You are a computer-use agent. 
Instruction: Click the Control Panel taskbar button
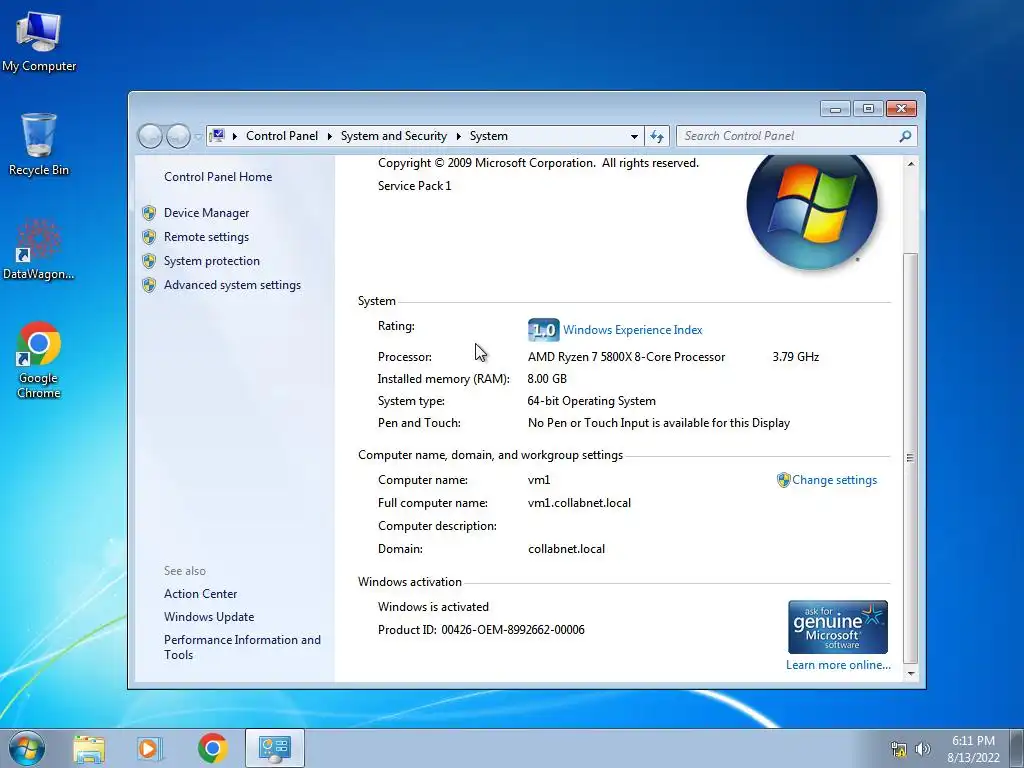[x=274, y=748]
